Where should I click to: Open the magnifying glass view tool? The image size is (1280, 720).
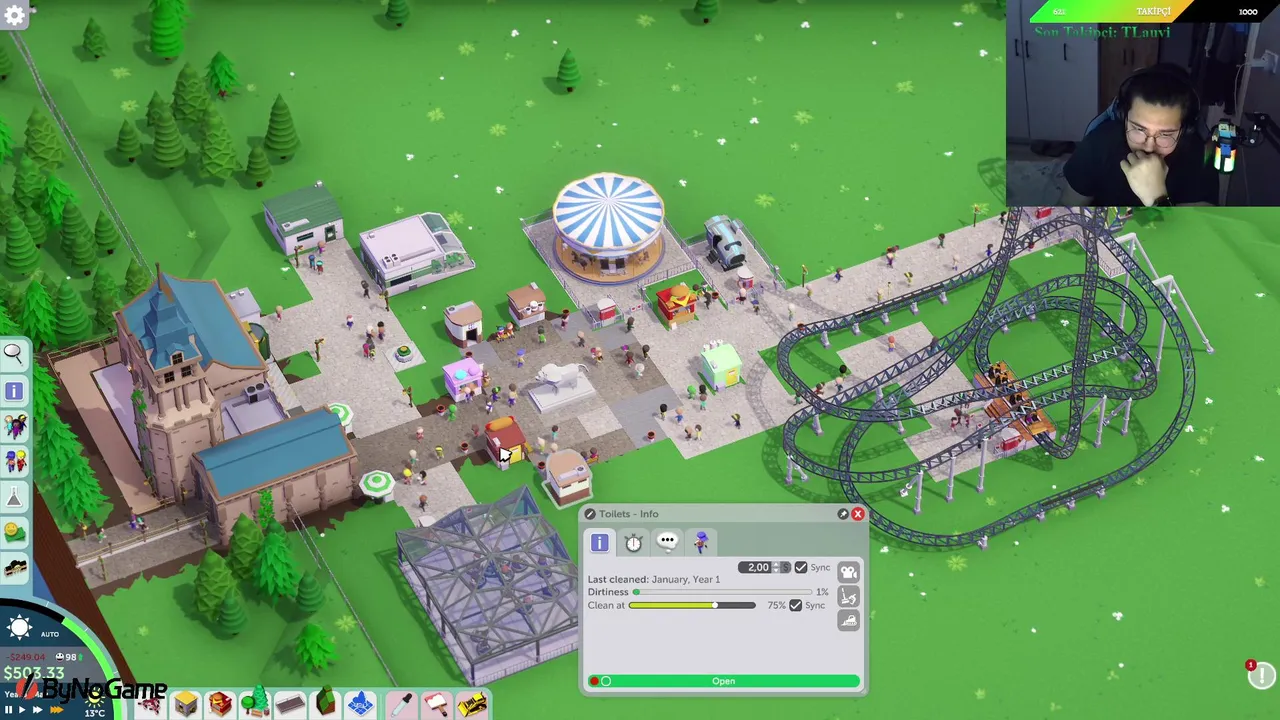(14, 354)
